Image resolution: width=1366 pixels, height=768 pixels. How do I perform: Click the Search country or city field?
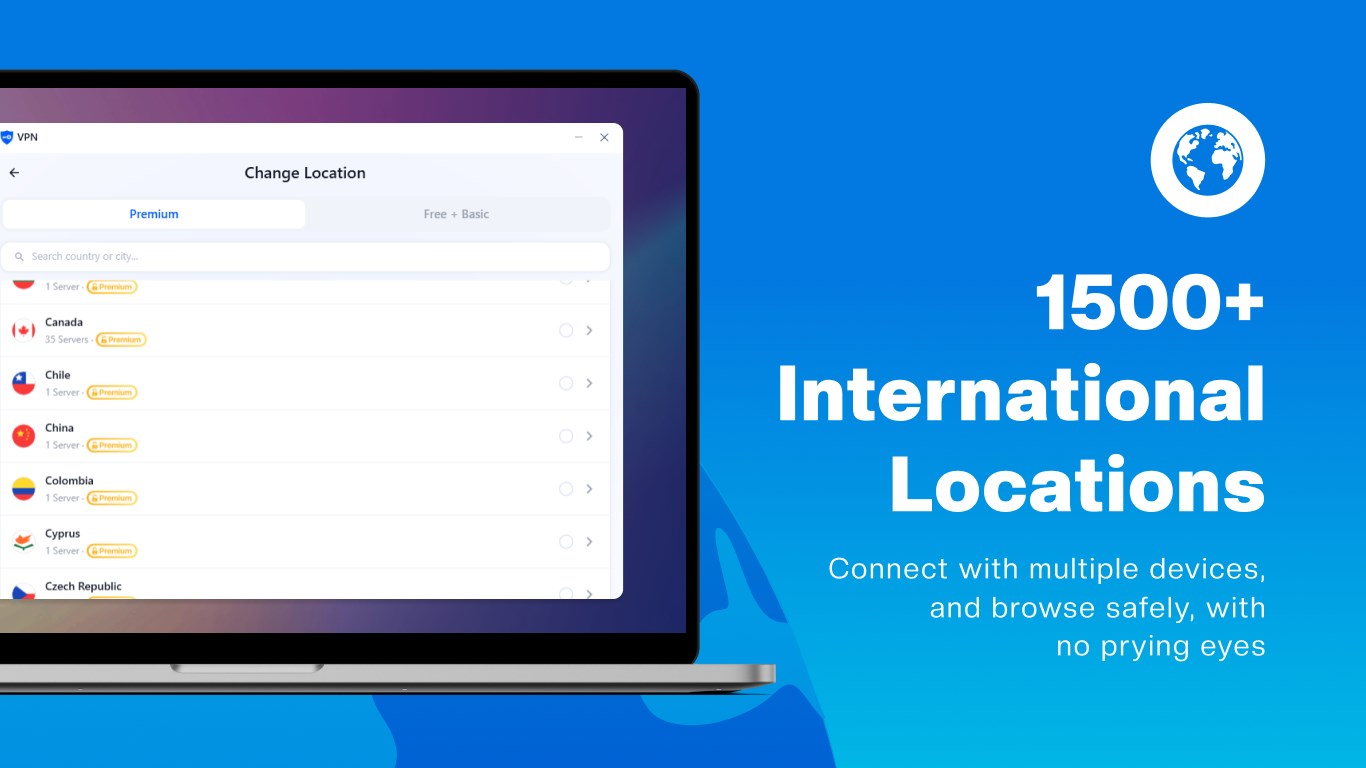pyautogui.click(x=305, y=257)
